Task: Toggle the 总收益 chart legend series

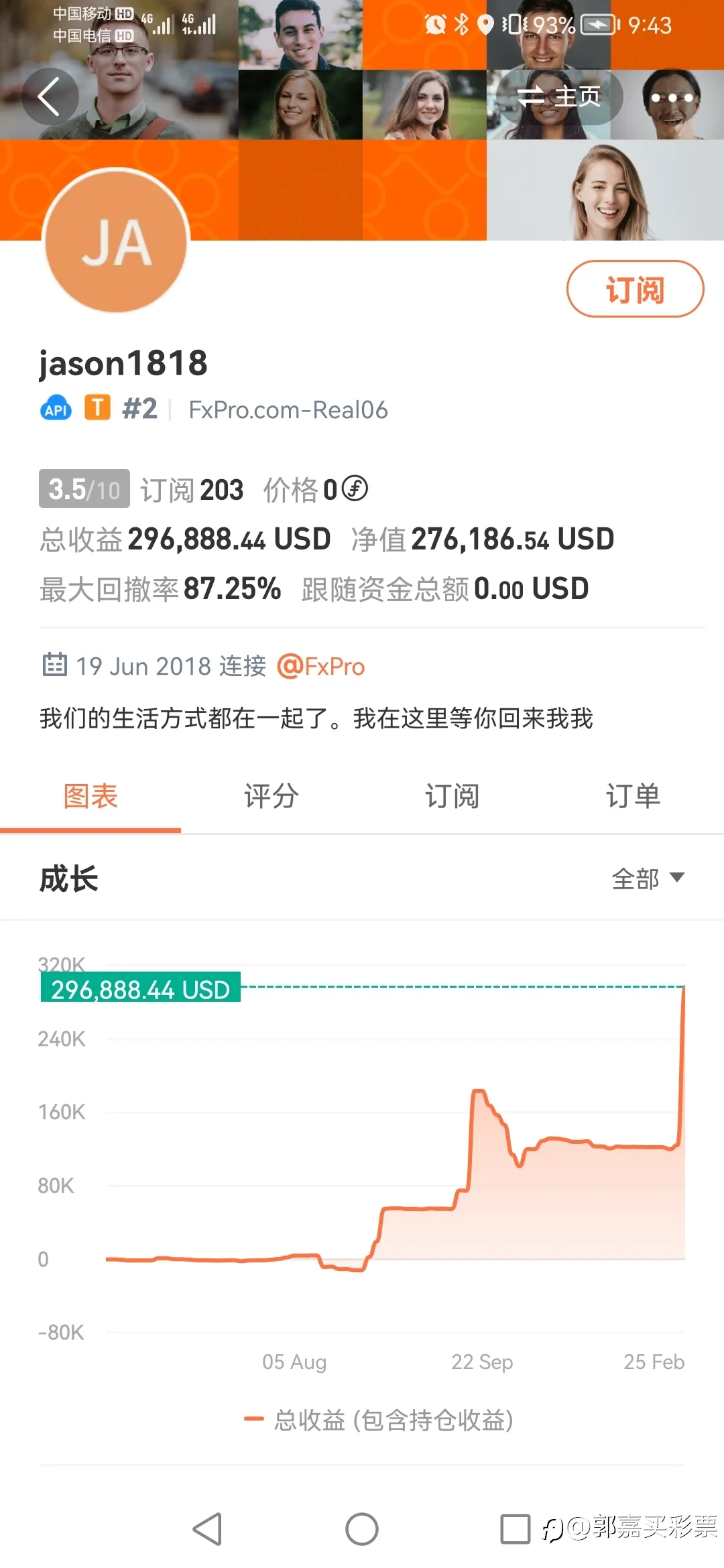Action: click(379, 1420)
